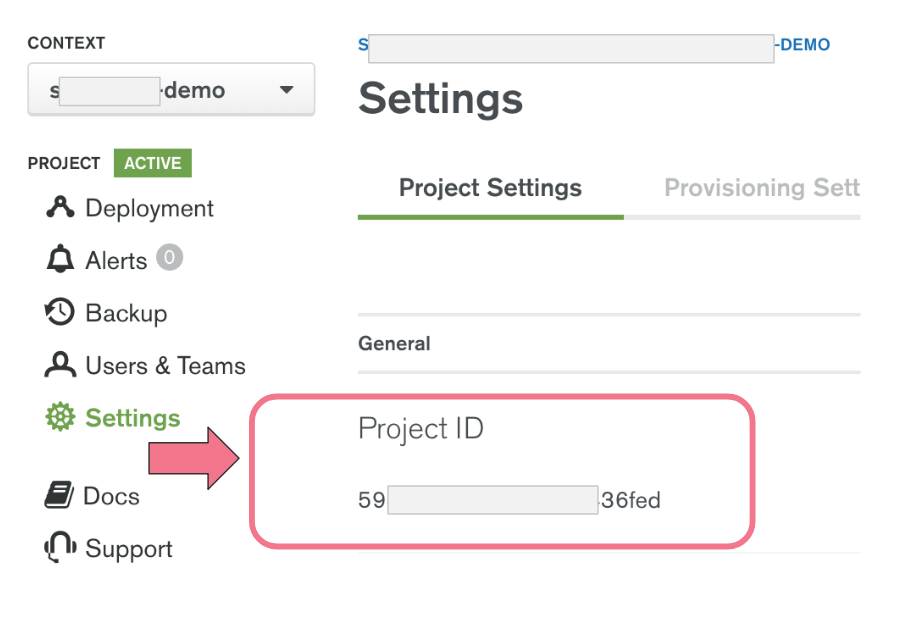The height and width of the screenshot is (644, 916).
Task: Click the Support headset icon
Action: pyautogui.click(x=60, y=548)
